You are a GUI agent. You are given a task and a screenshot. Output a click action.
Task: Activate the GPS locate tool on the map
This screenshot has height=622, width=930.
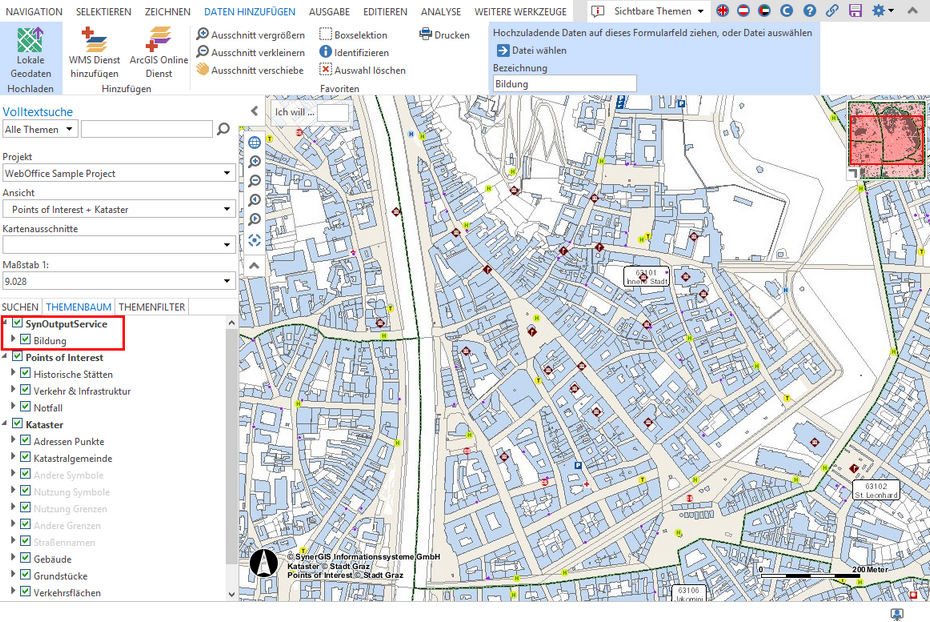pyautogui.click(x=254, y=240)
